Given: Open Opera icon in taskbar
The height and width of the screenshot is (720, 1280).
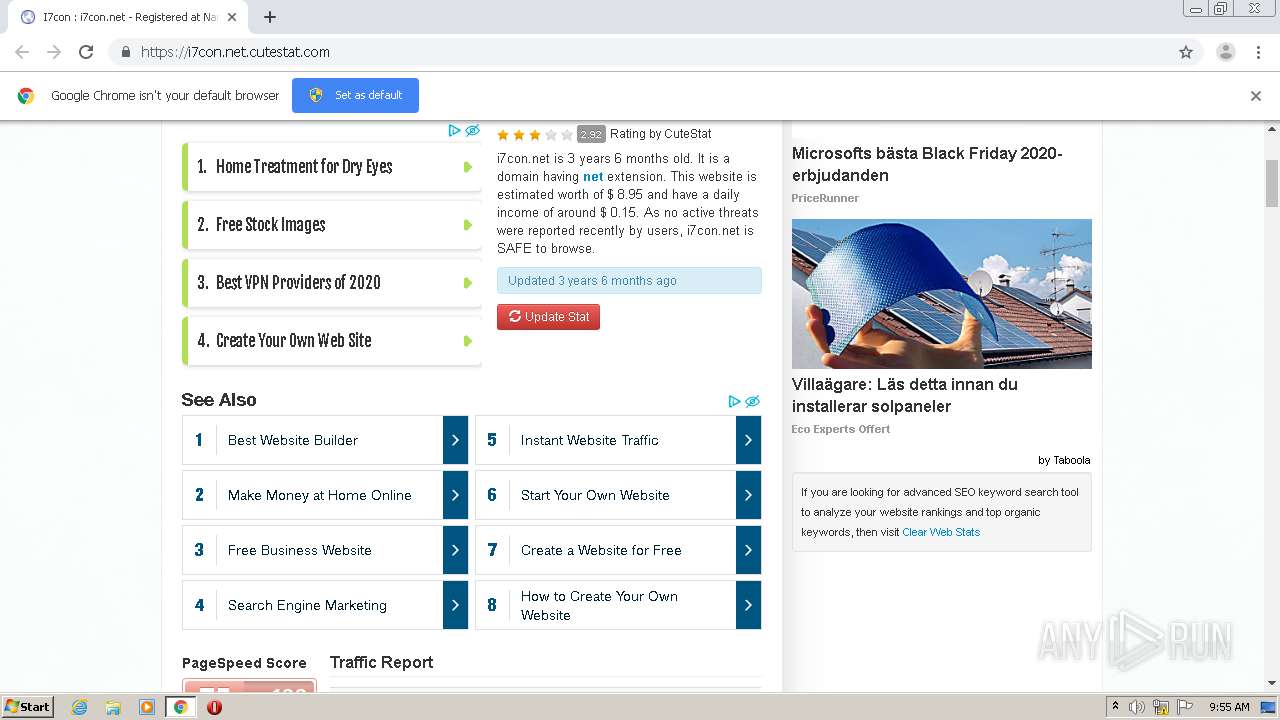Looking at the screenshot, I should (214, 707).
